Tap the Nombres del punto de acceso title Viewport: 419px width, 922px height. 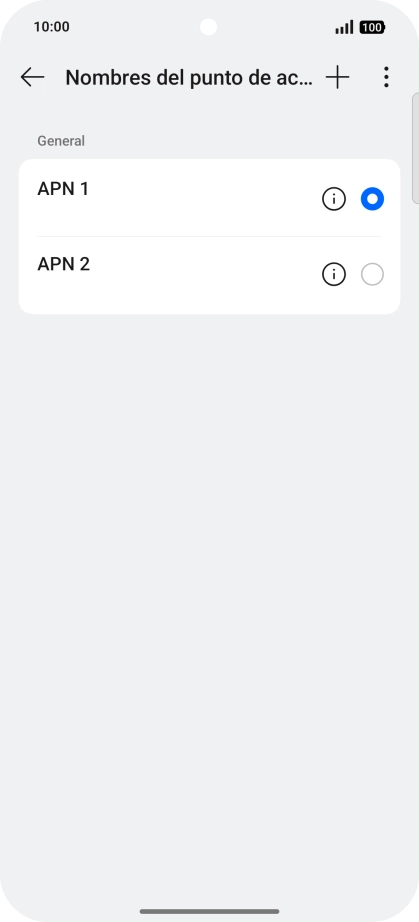(189, 78)
